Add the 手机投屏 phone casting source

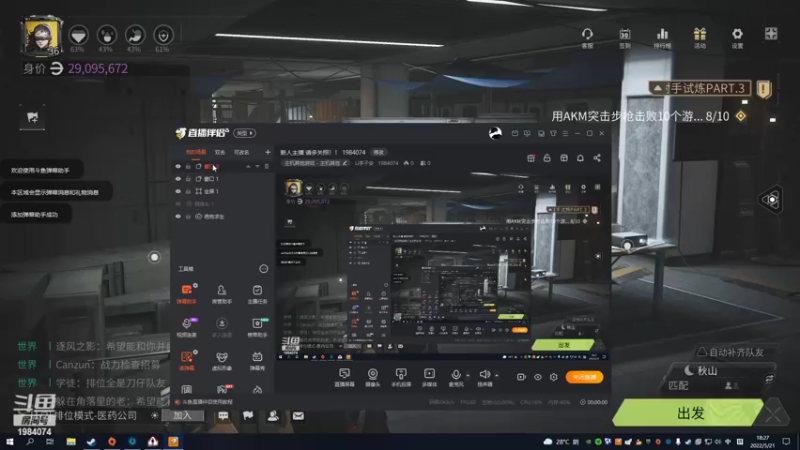tap(401, 378)
